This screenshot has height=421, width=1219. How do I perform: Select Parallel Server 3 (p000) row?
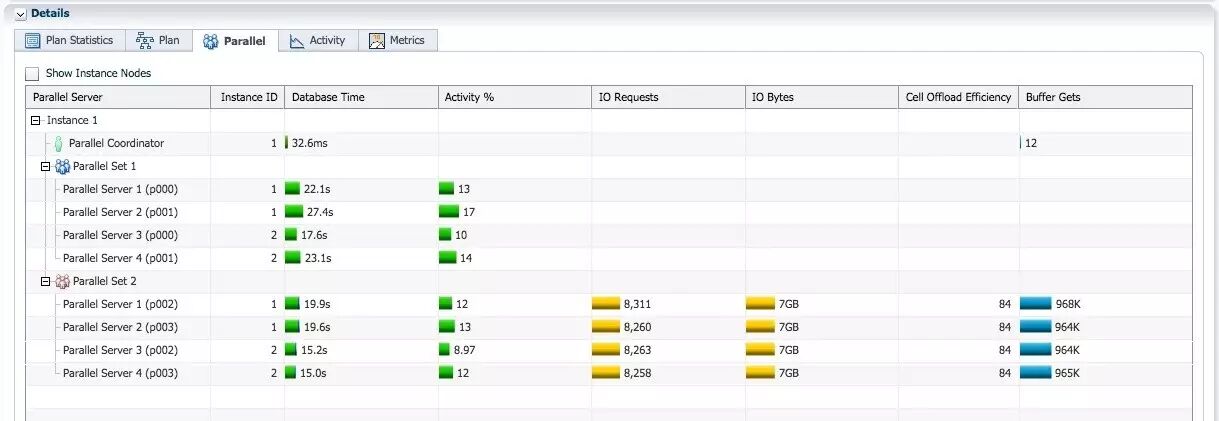tap(608, 235)
